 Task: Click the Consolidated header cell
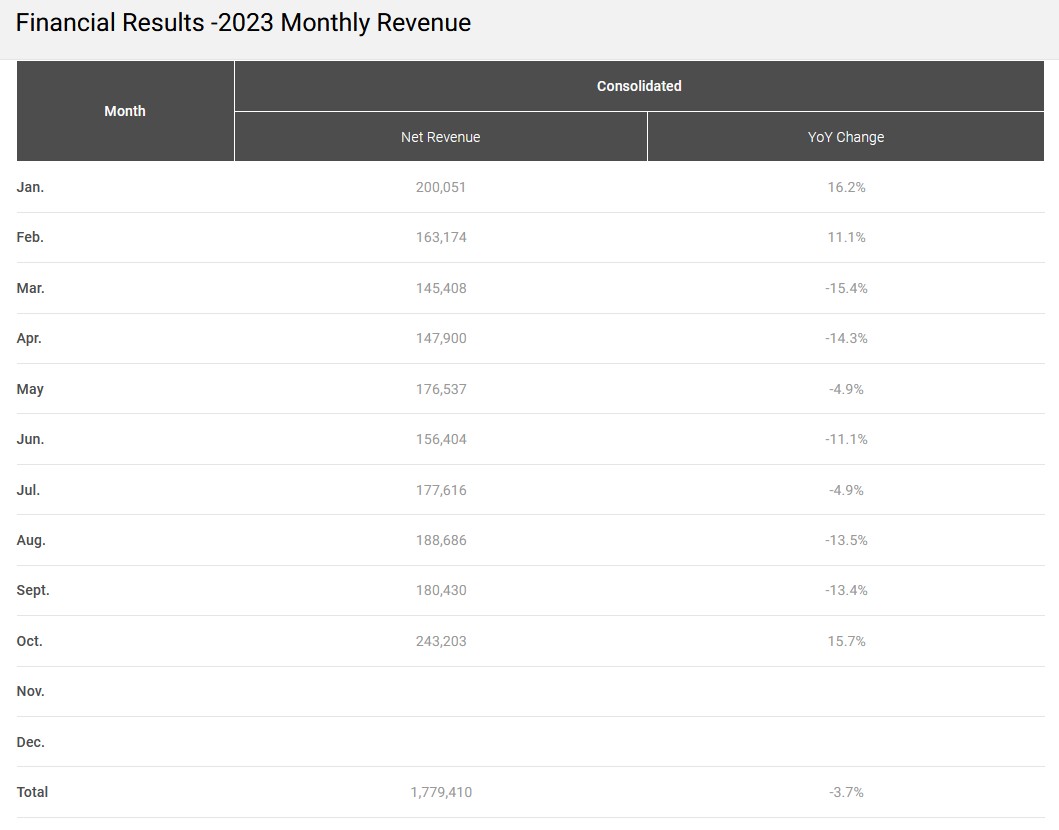639,86
